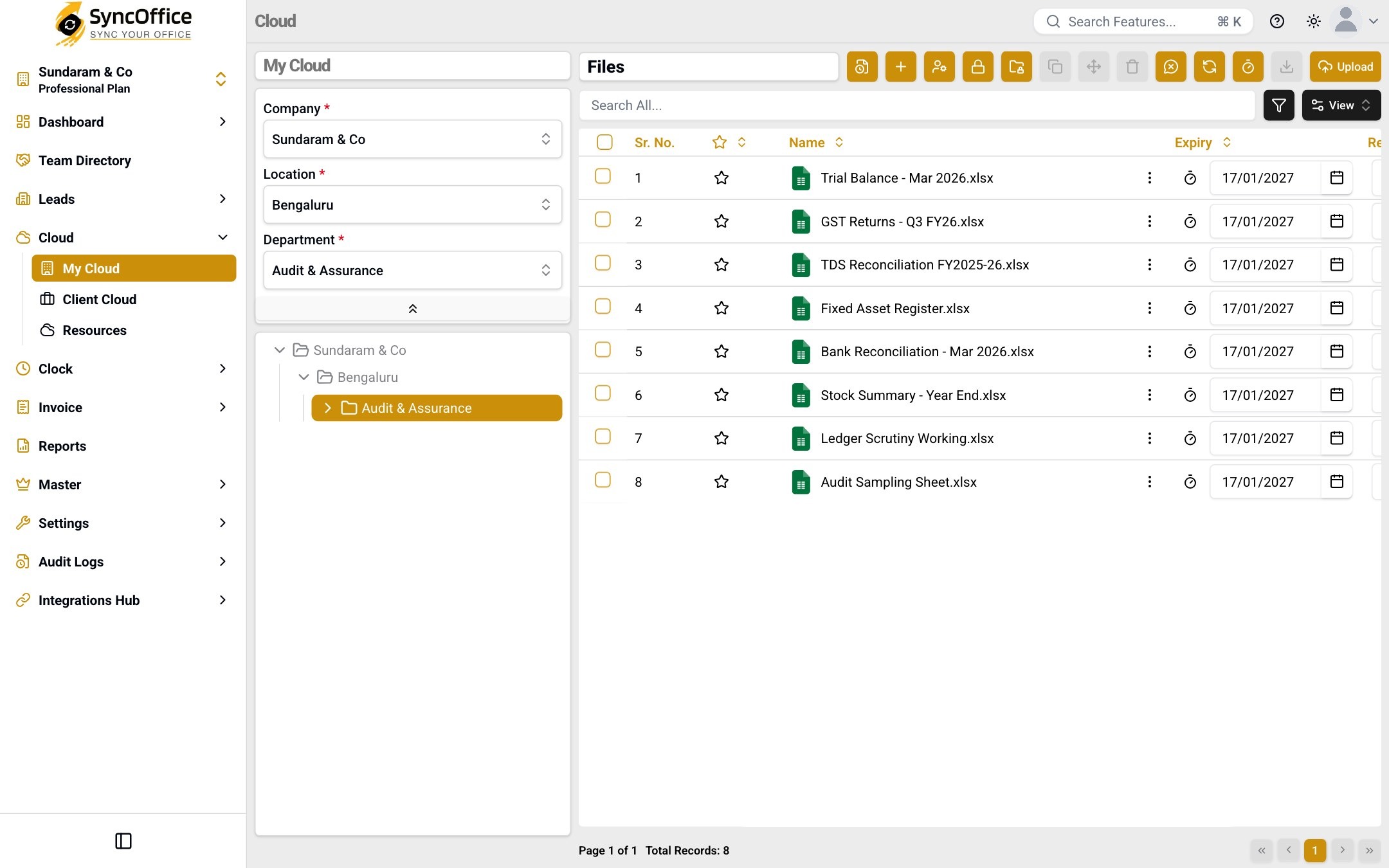The width and height of the screenshot is (1389, 868).
Task: Open Stock Summary - Year End.xlsx file name
Action: click(x=913, y=395)
